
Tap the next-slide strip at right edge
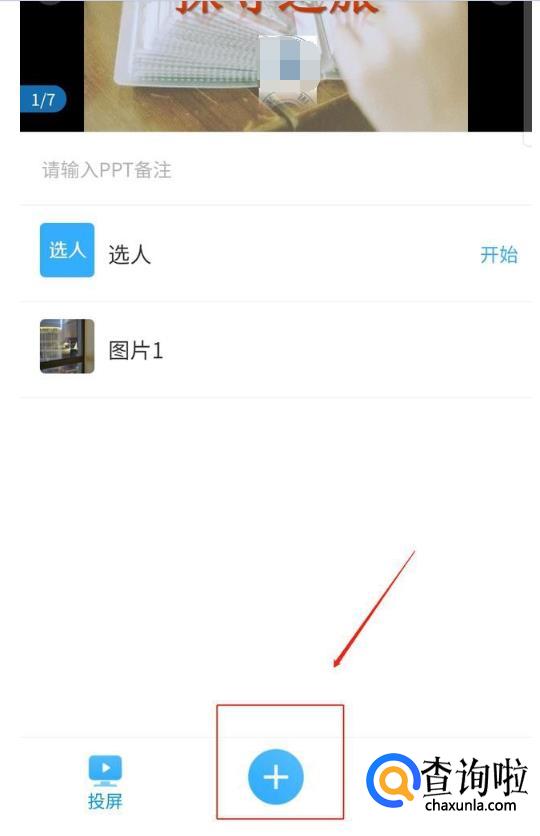tap(528, 66)
